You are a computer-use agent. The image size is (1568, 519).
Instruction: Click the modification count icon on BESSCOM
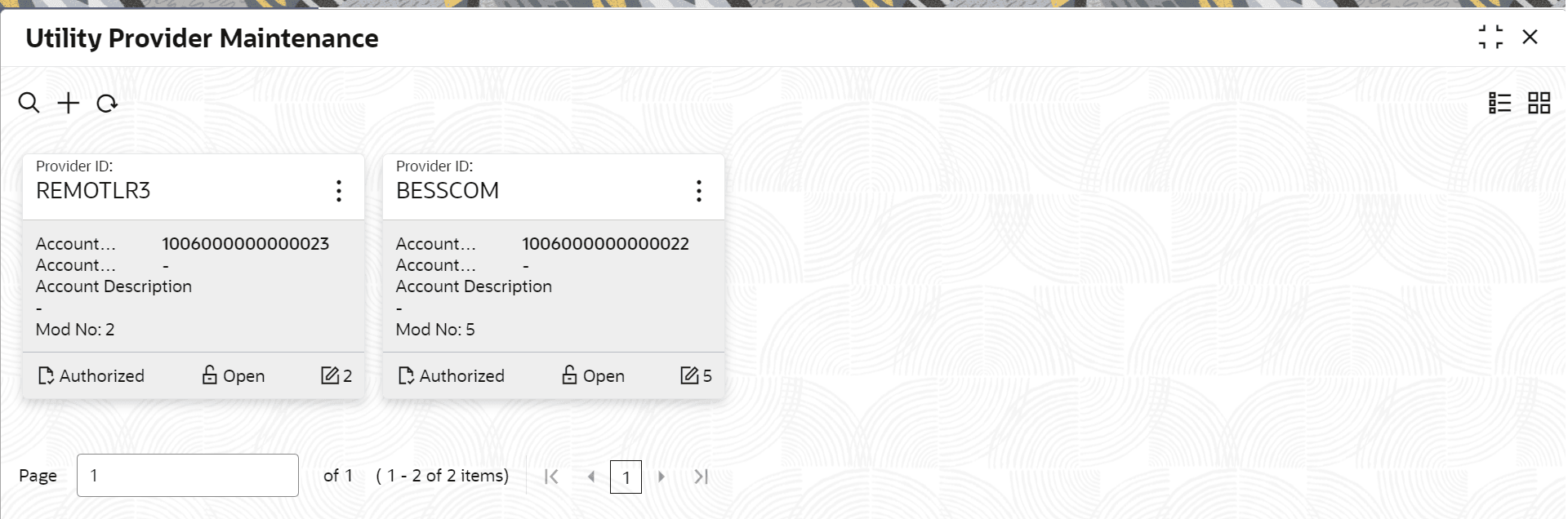tap(690, 375)
